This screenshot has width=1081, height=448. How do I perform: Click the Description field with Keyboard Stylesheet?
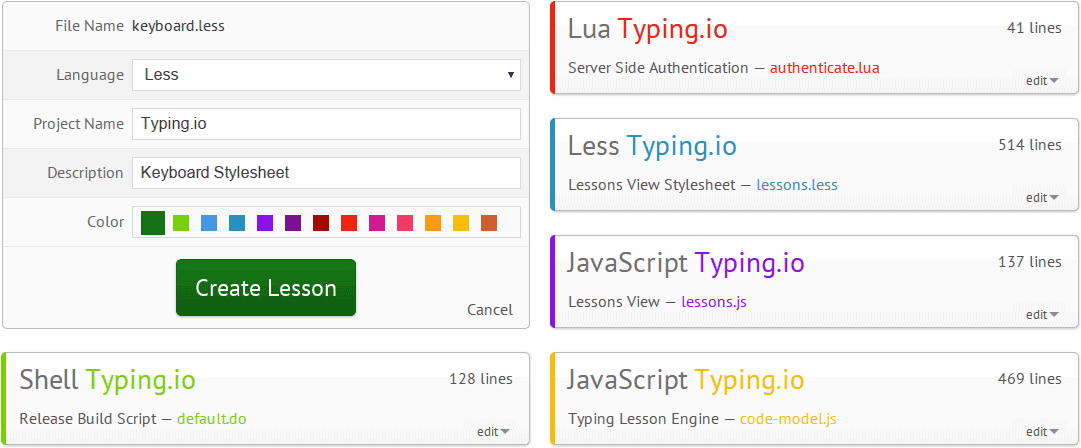pyautogui.click(x=326, y=173)
